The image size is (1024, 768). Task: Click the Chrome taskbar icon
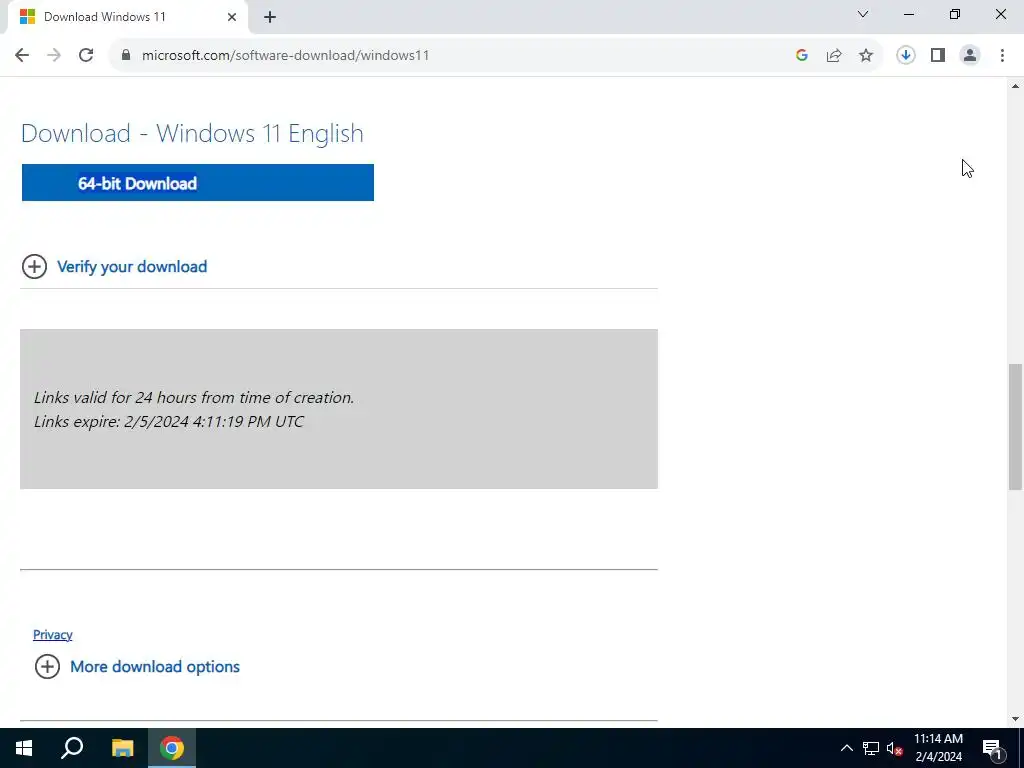(172, 748)
